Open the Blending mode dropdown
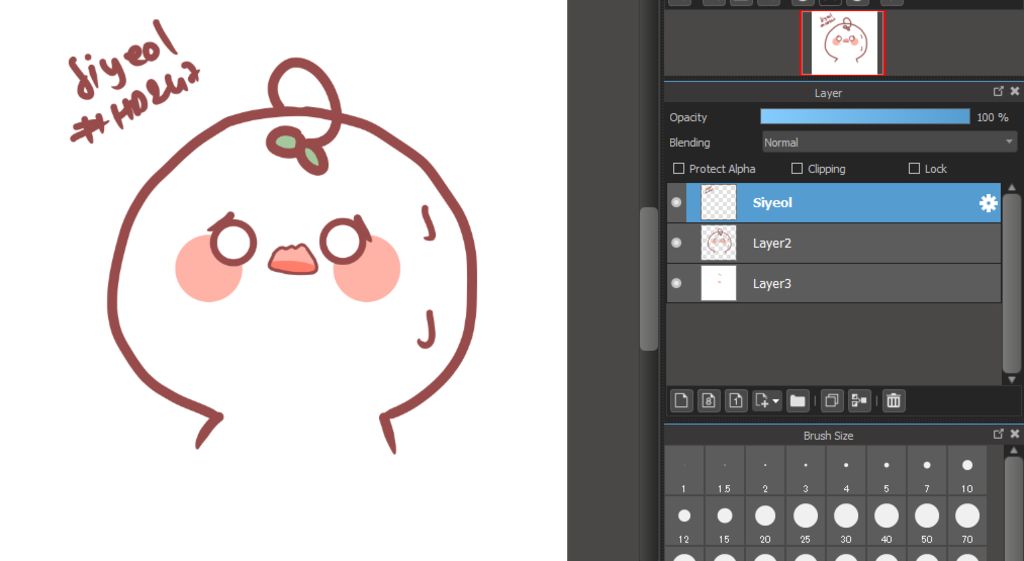This screenshot has width=1024, height=561. [x=889, y=142]
